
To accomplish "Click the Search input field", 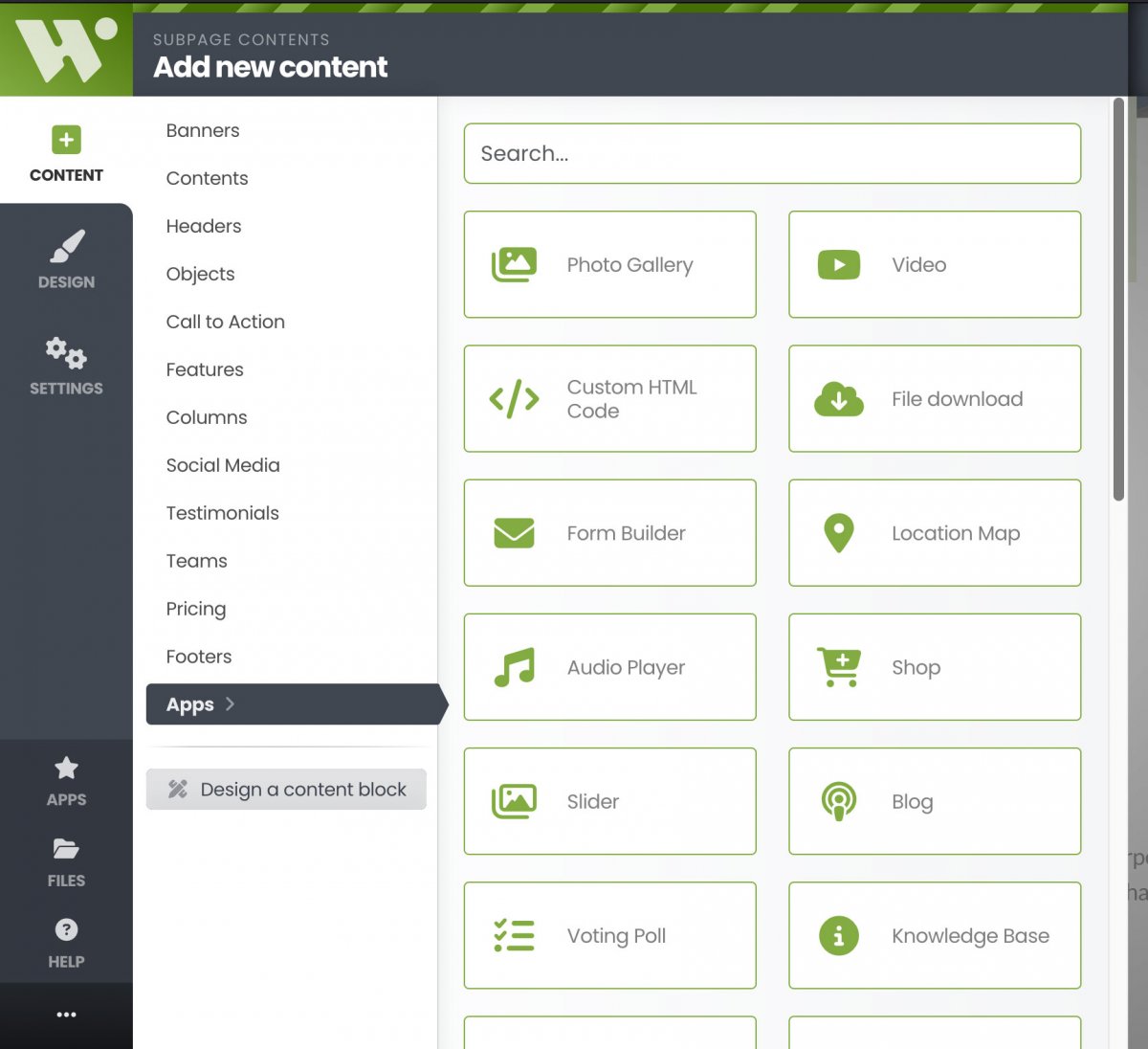I will click(772, 153).
